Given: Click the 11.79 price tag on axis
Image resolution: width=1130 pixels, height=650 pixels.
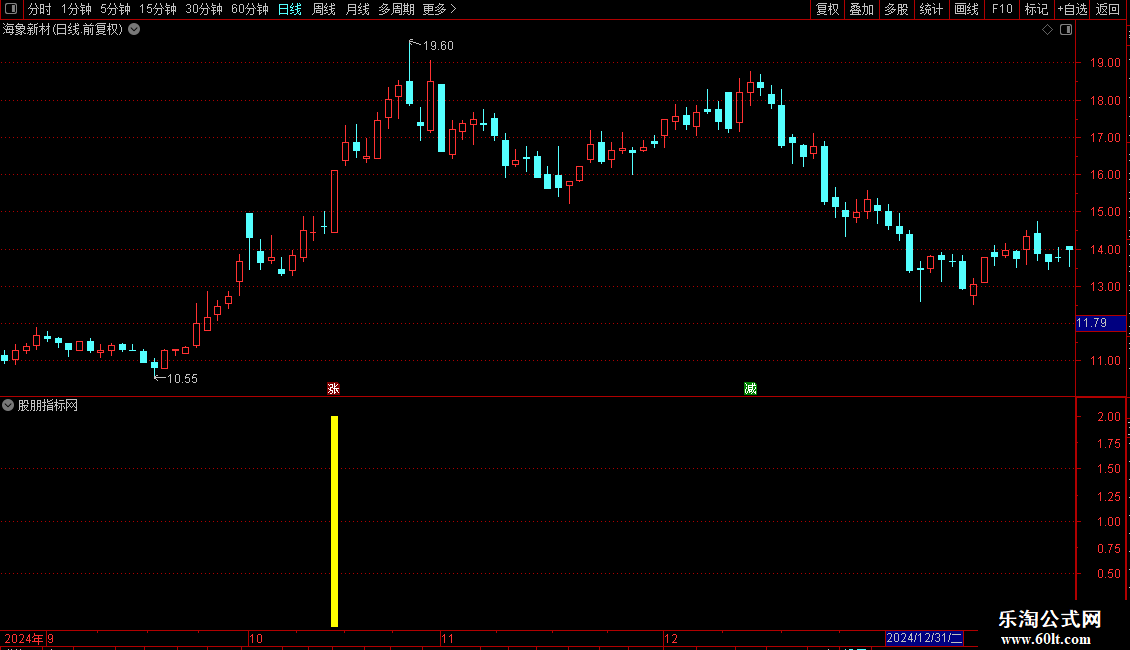Looking at the screenshot, I should point(1100,324).
